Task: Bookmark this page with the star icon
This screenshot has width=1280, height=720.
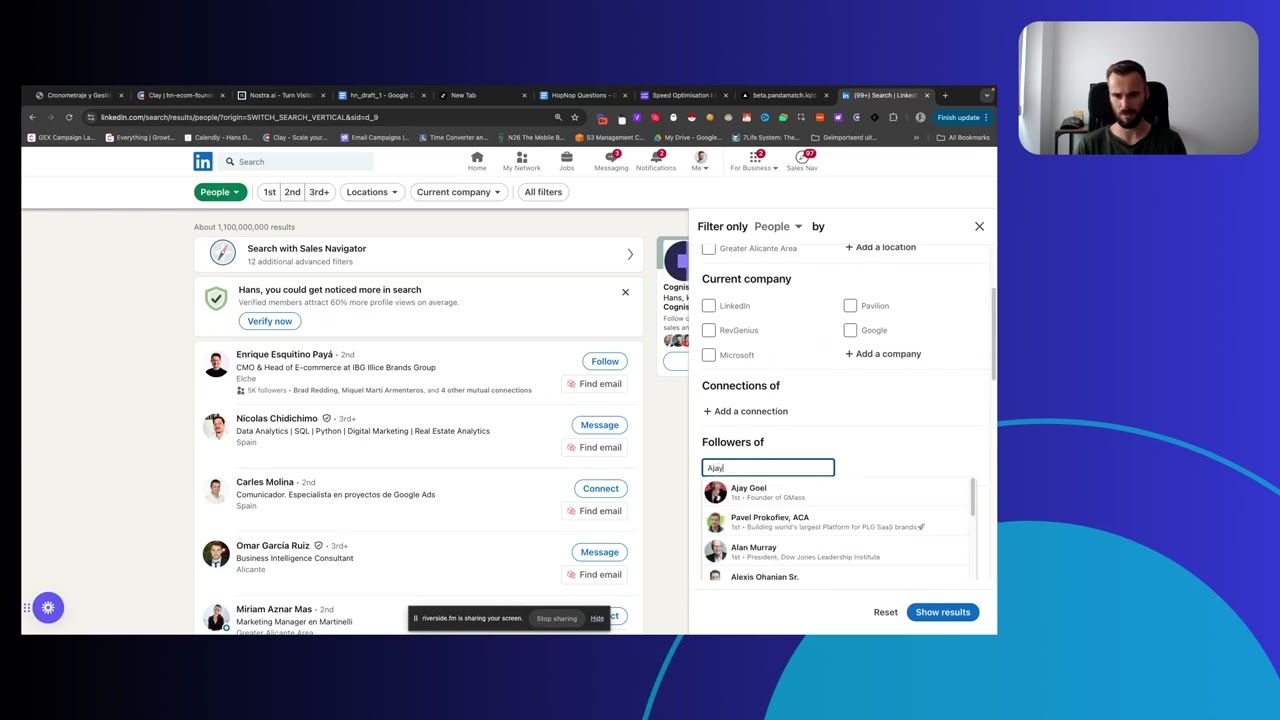Action: coord(575,117)
